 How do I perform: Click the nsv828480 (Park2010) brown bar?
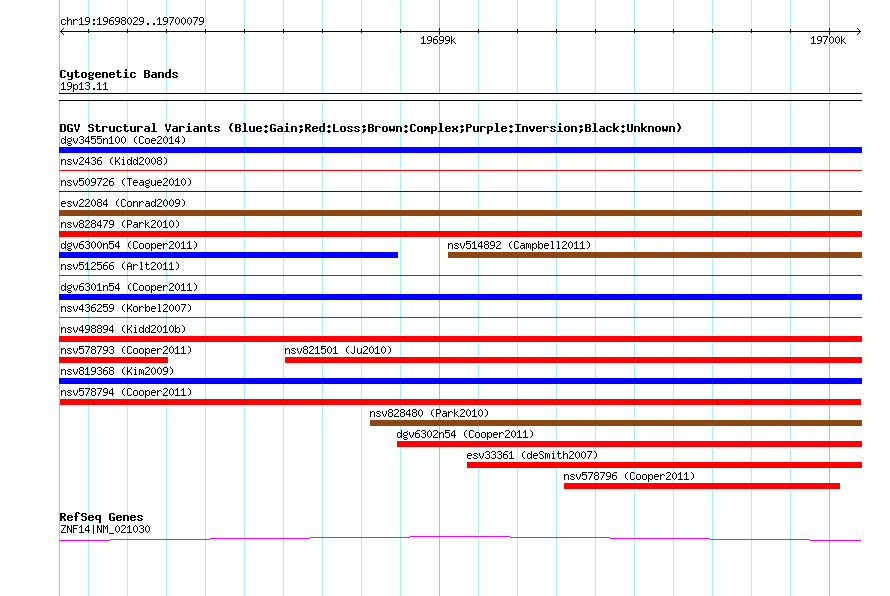616,423
